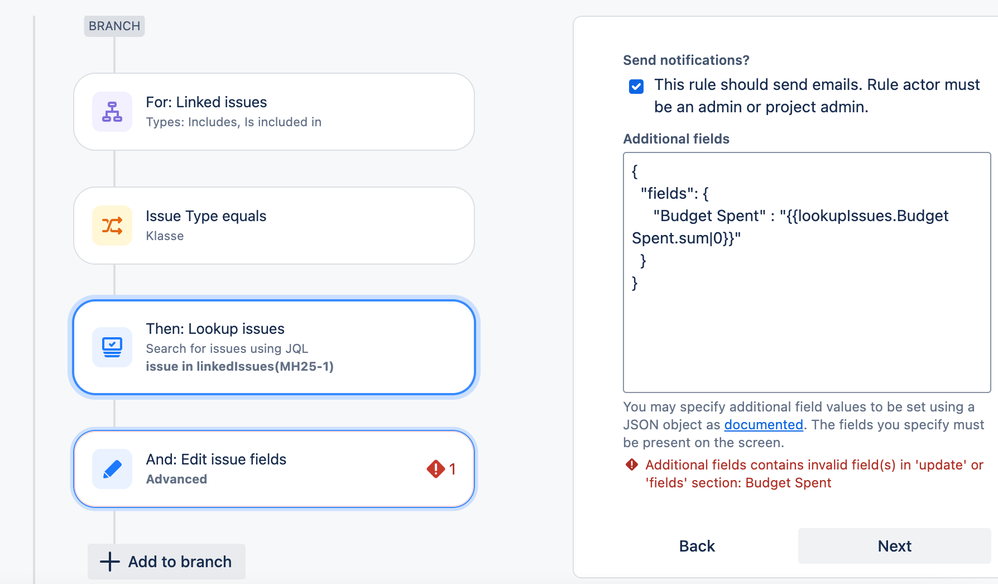This screenshot has width=998, height=584.
Task: Uncheck the send emails checkbox
Action: pos(636,86)
